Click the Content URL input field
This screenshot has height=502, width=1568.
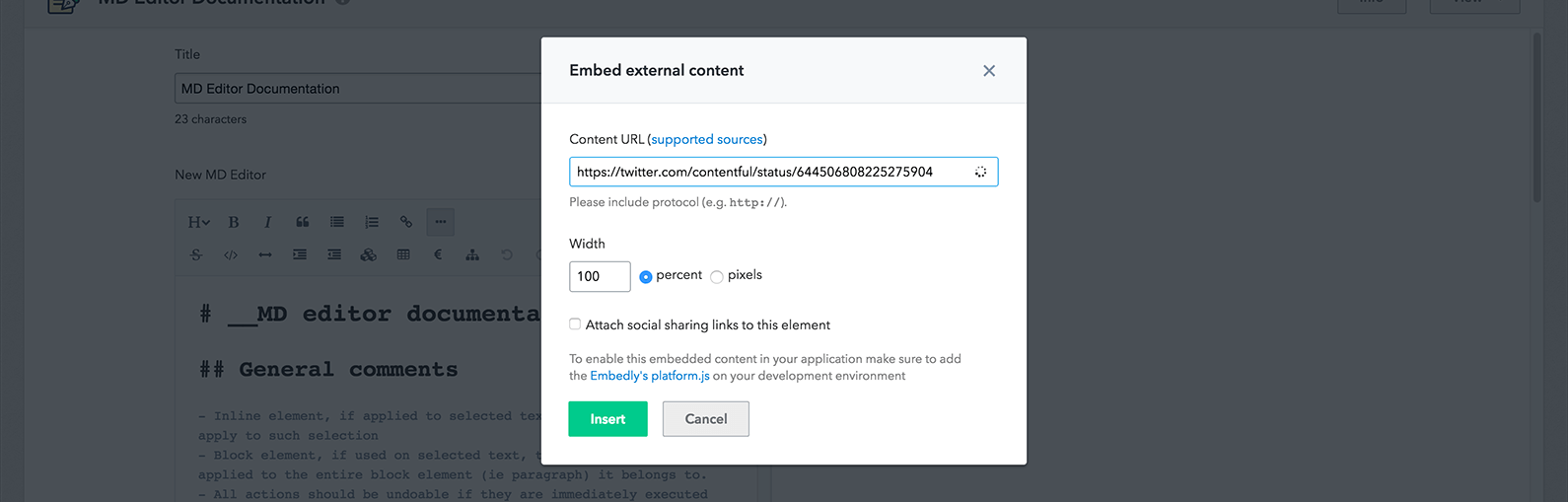pyautogui.click(x=784, y=172)
